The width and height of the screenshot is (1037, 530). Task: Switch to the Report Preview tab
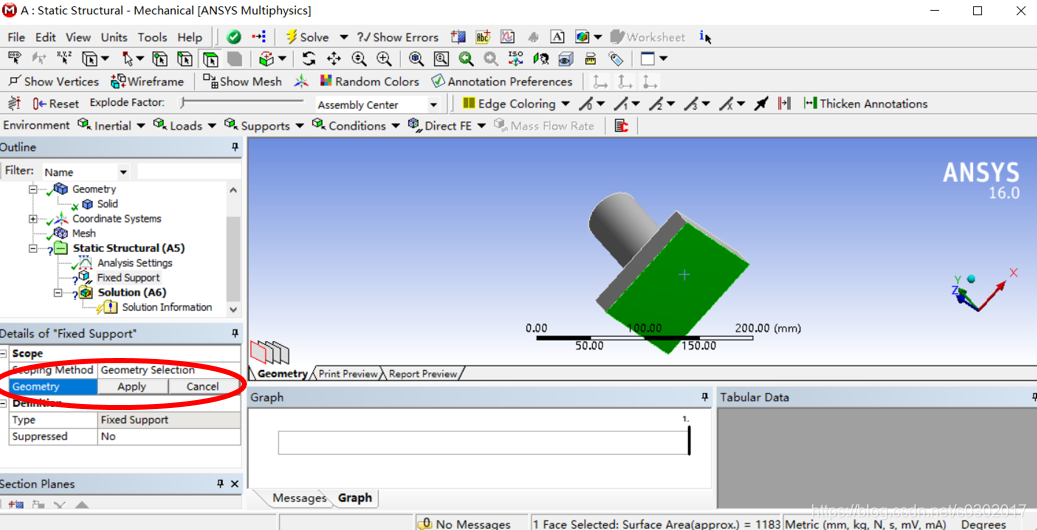coord(423,374)
